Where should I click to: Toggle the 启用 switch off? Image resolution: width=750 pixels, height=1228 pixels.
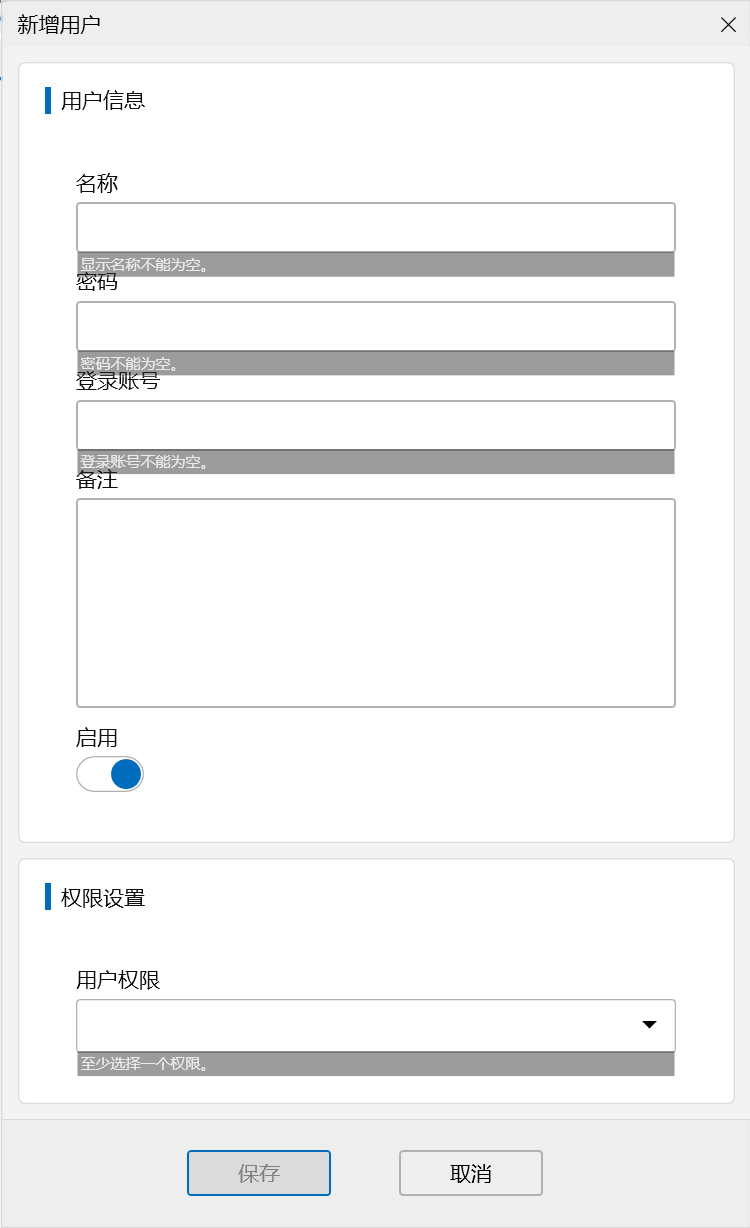coord(110,774)
